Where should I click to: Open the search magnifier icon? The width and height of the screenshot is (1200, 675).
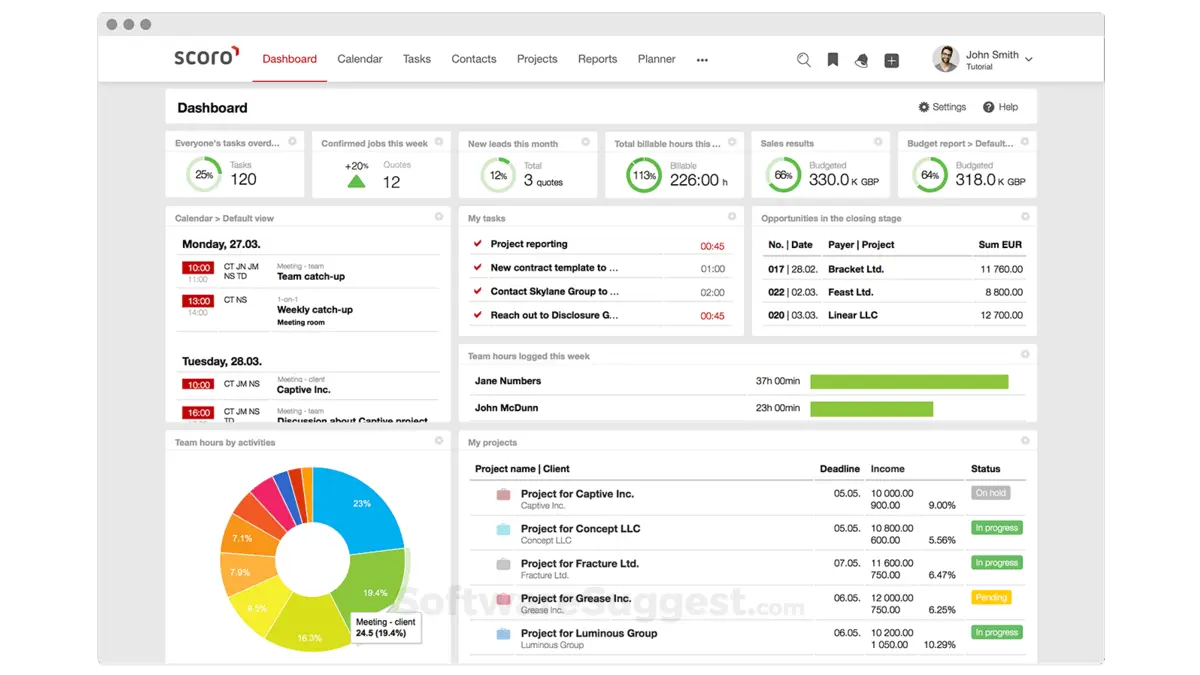click(803, 60)
